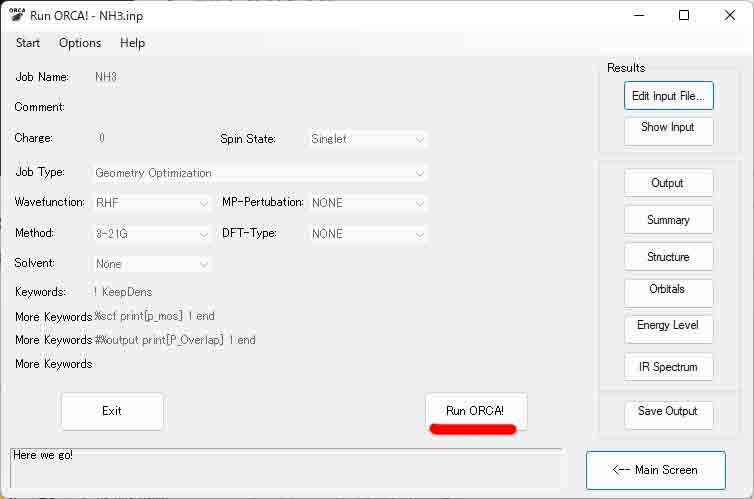Expand the Job Type dropdown
This screenshot has width=754, height=499.
coord(260,173)
